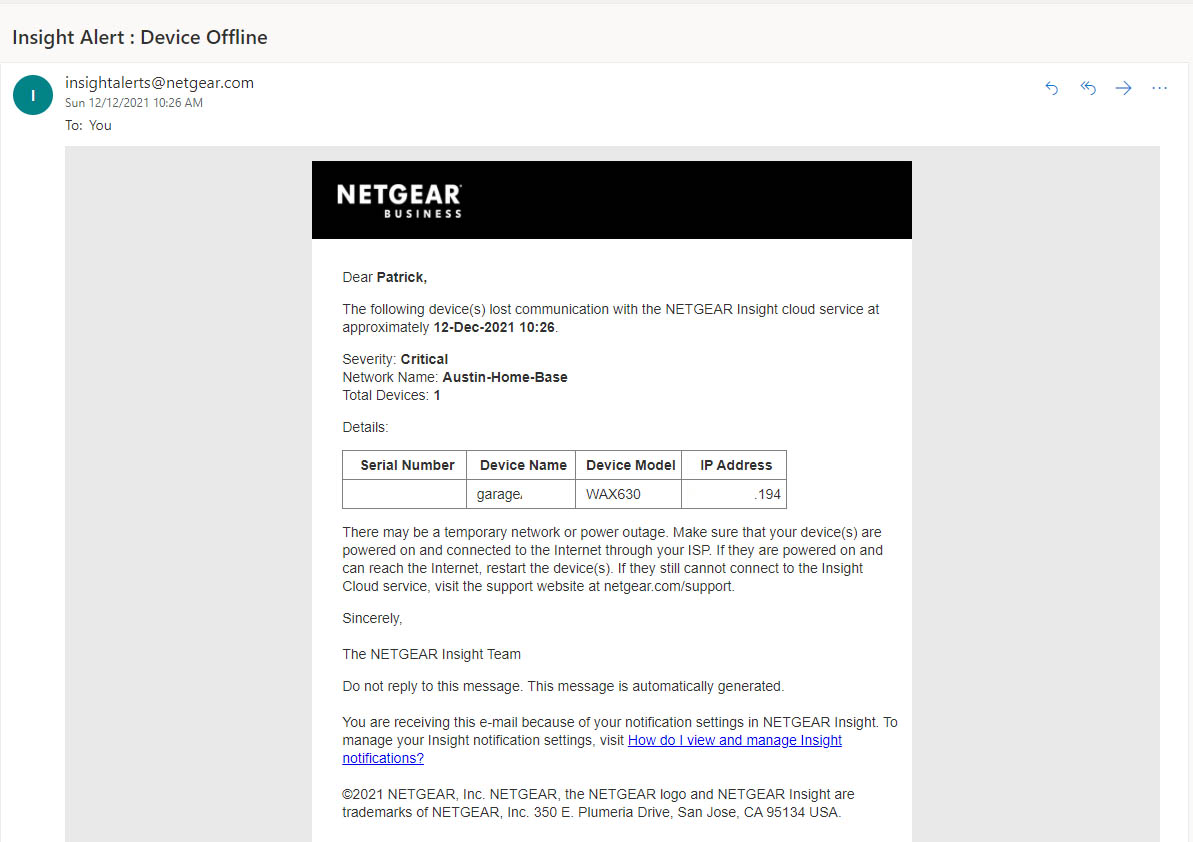1193x842 pixels.
Task: Click the email subject 'Insight Alert : Device Offline'
Action: click(x=140, y=37)
